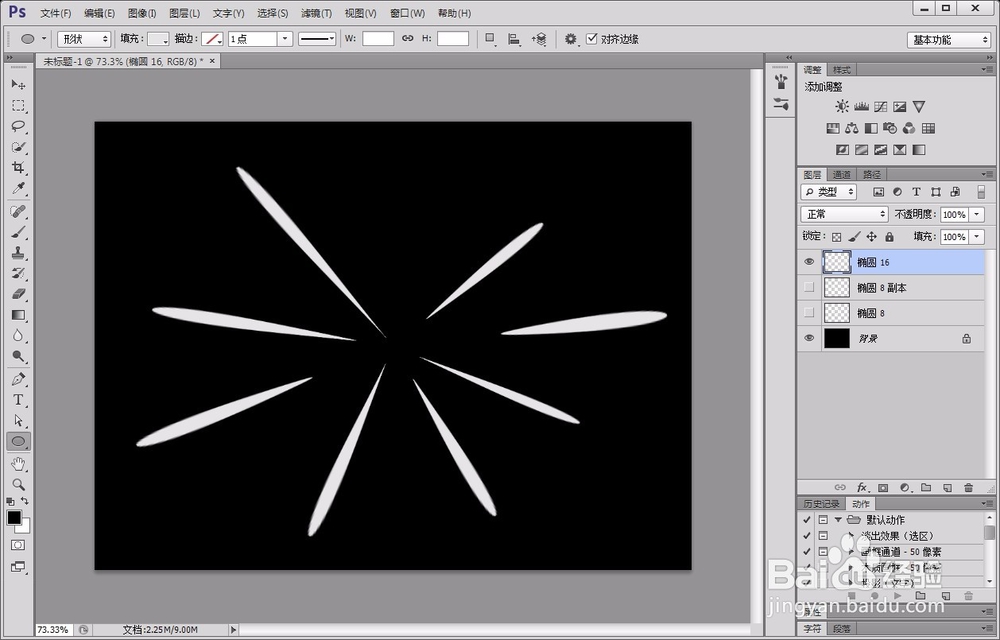Select the Gradient tool
1000x640 pixels.
click(x=18, y=316)
